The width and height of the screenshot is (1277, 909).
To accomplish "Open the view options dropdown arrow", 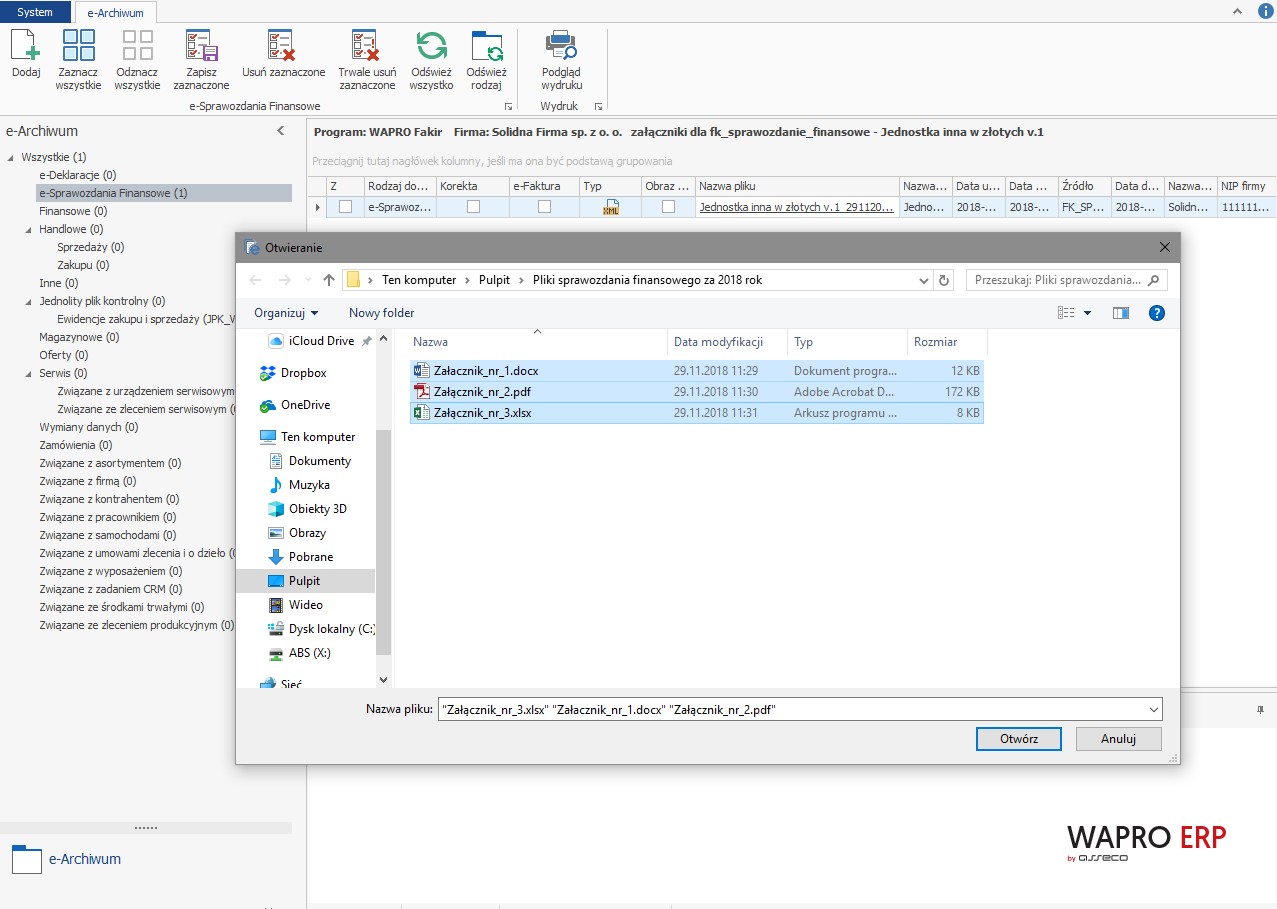I will [x=1087, y=314].
